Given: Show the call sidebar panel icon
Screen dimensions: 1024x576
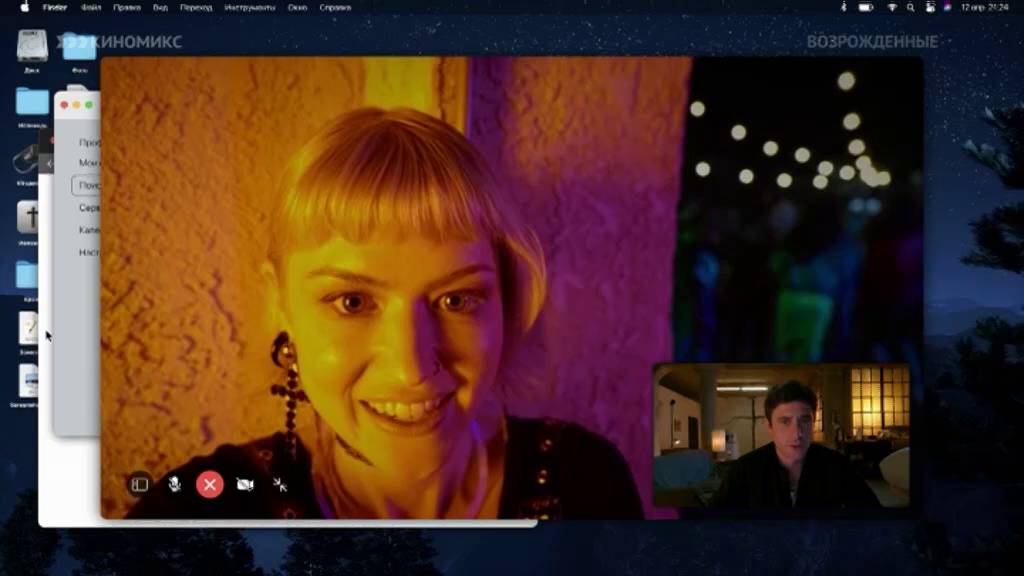Looking at the screenshot, I should (140, 485).
